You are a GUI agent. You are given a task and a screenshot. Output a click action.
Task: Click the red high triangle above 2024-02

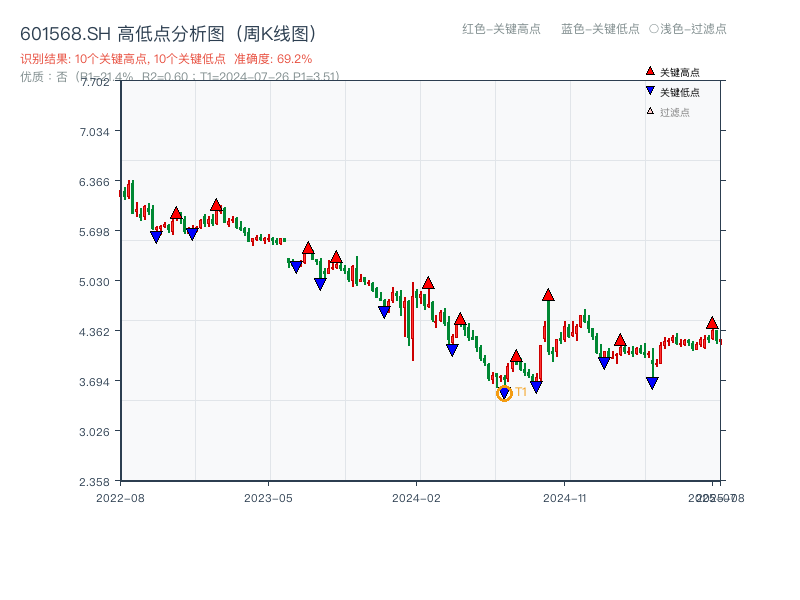pyautogui.click(x=428, y=283)
